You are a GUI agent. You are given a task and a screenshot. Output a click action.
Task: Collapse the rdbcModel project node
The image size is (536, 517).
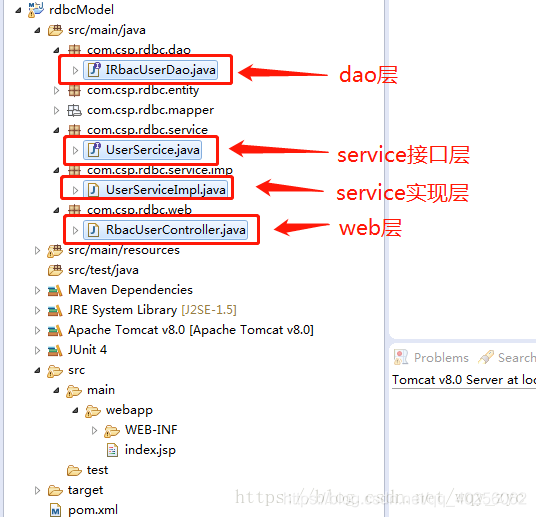click(x=18, y=11)
